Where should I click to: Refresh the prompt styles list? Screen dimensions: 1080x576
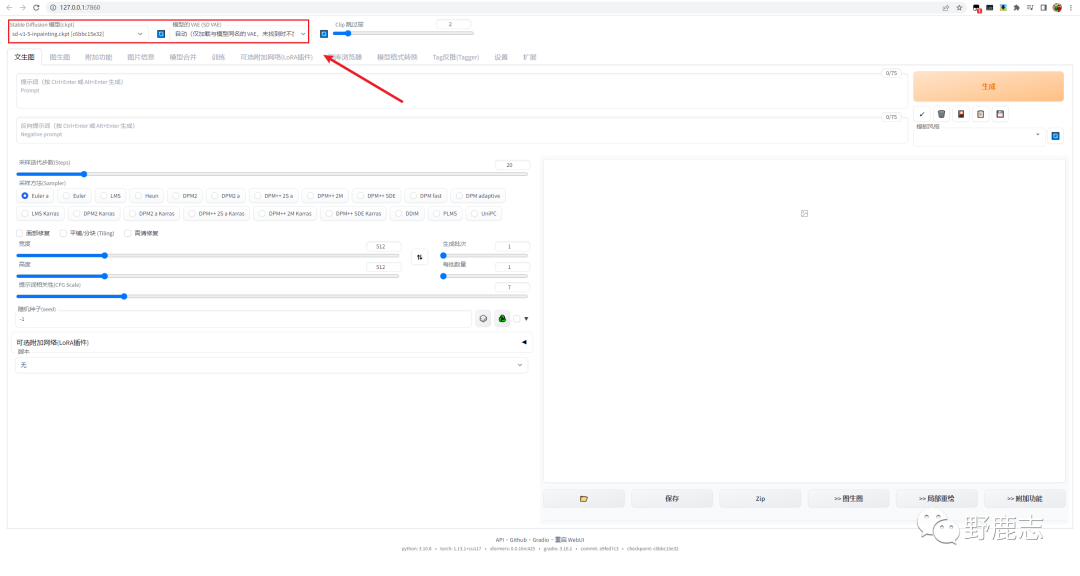pyautogui.click(x=1055, y=136)
